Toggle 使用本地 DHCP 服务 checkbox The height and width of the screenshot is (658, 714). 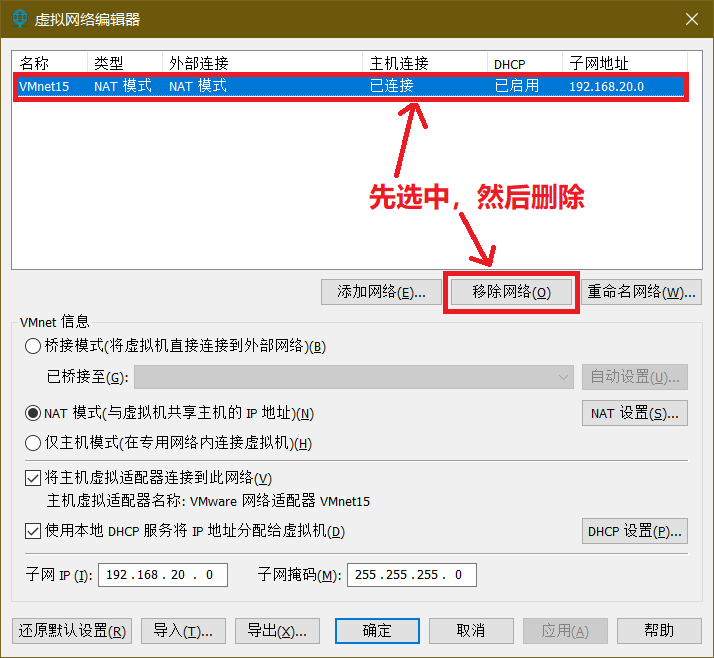click(33, 531)
